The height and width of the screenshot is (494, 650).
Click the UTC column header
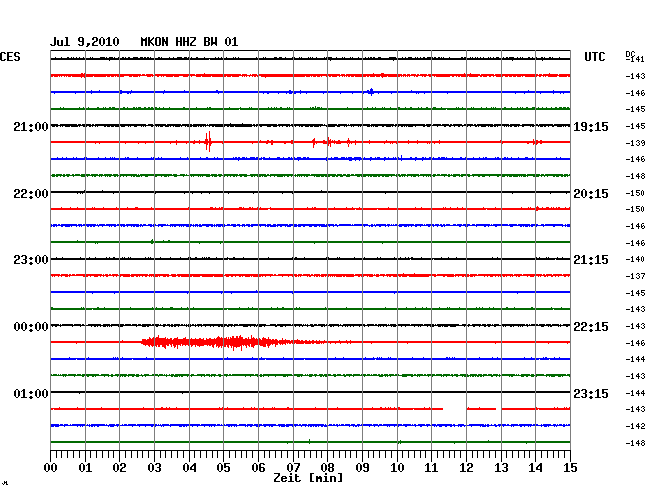pyautogui.click(x=595, y=57)
